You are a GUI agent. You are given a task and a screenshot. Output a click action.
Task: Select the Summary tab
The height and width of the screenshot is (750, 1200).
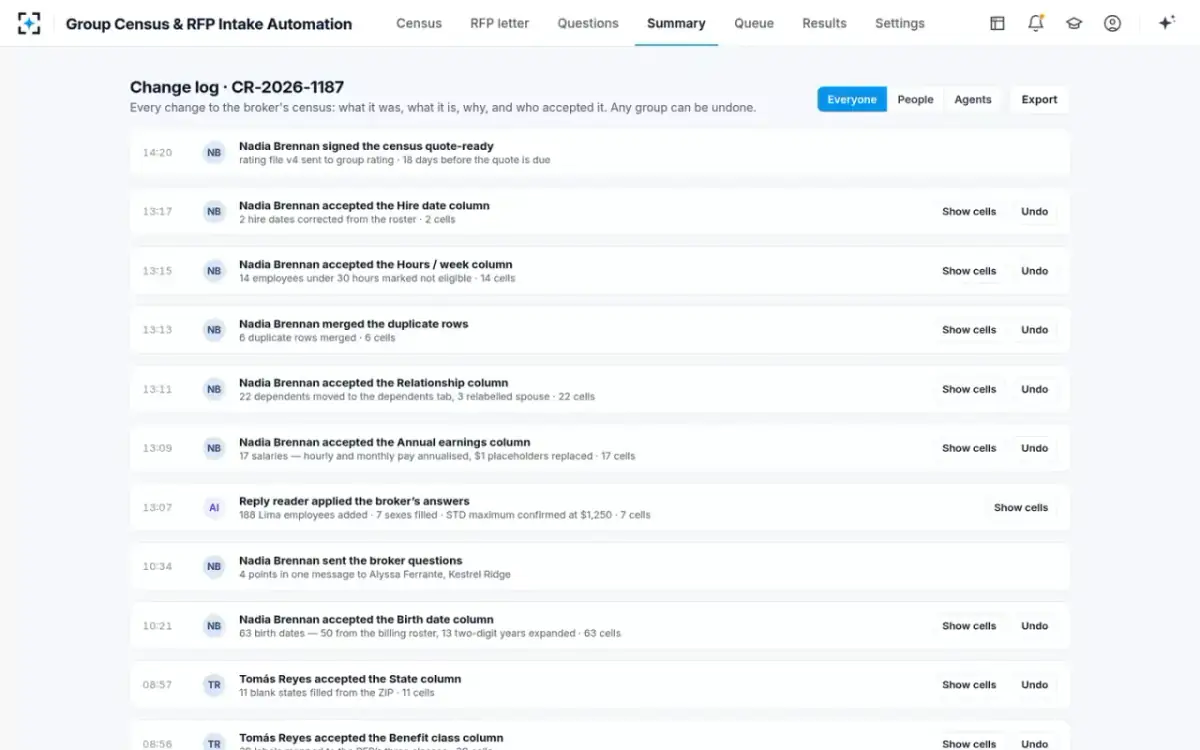click(x=676, y=23)
